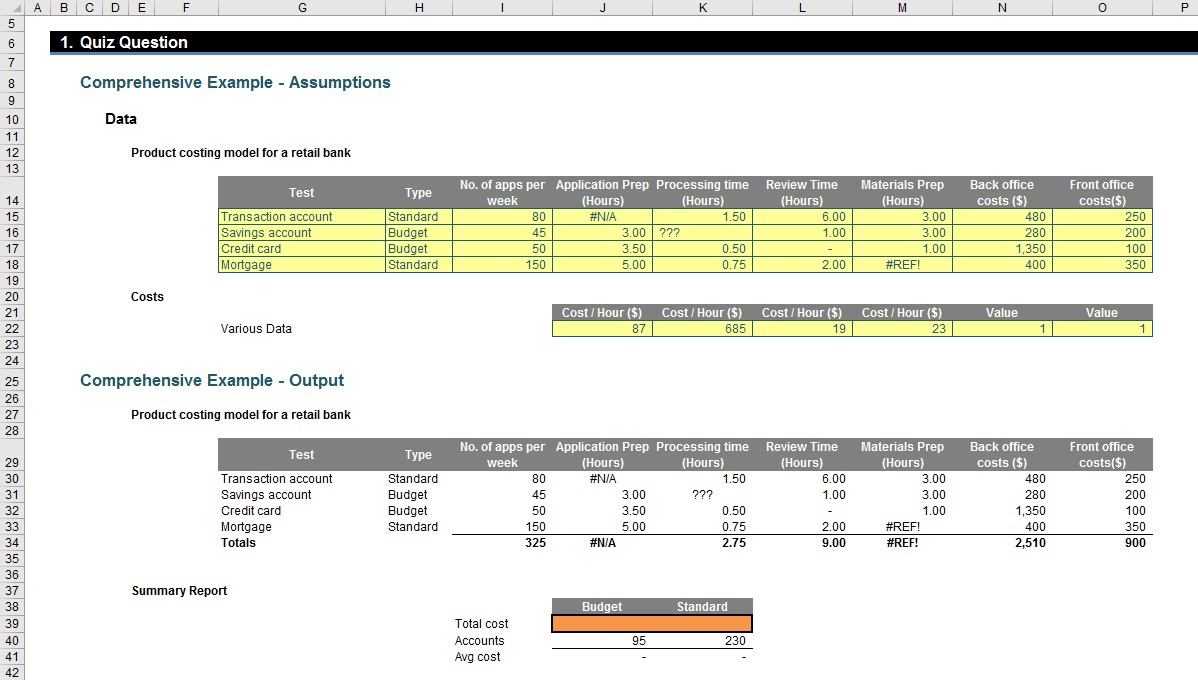The height and width of the screenshot is (680, 1198).
Task: Select the Standard header in Summary Report
Action: tap(702, 606)
